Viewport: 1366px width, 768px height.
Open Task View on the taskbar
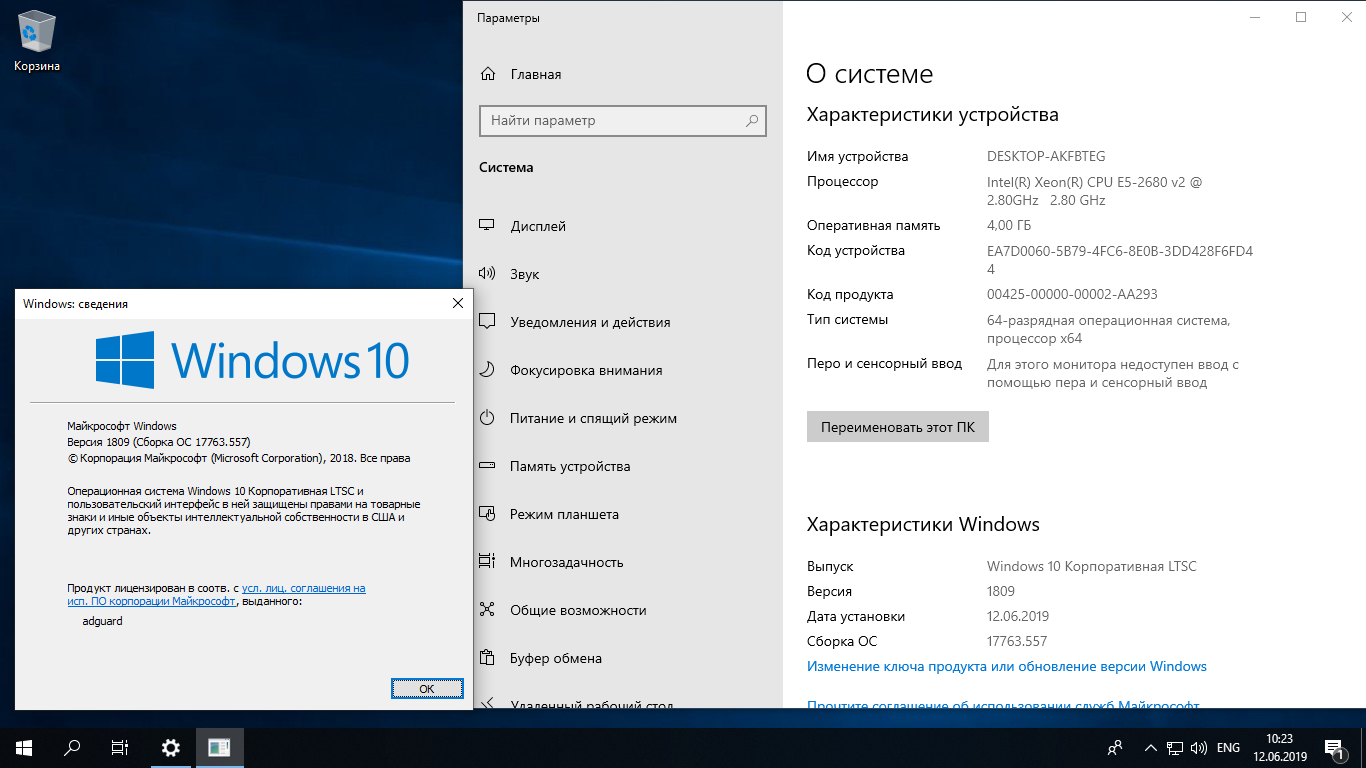point(120,748)
